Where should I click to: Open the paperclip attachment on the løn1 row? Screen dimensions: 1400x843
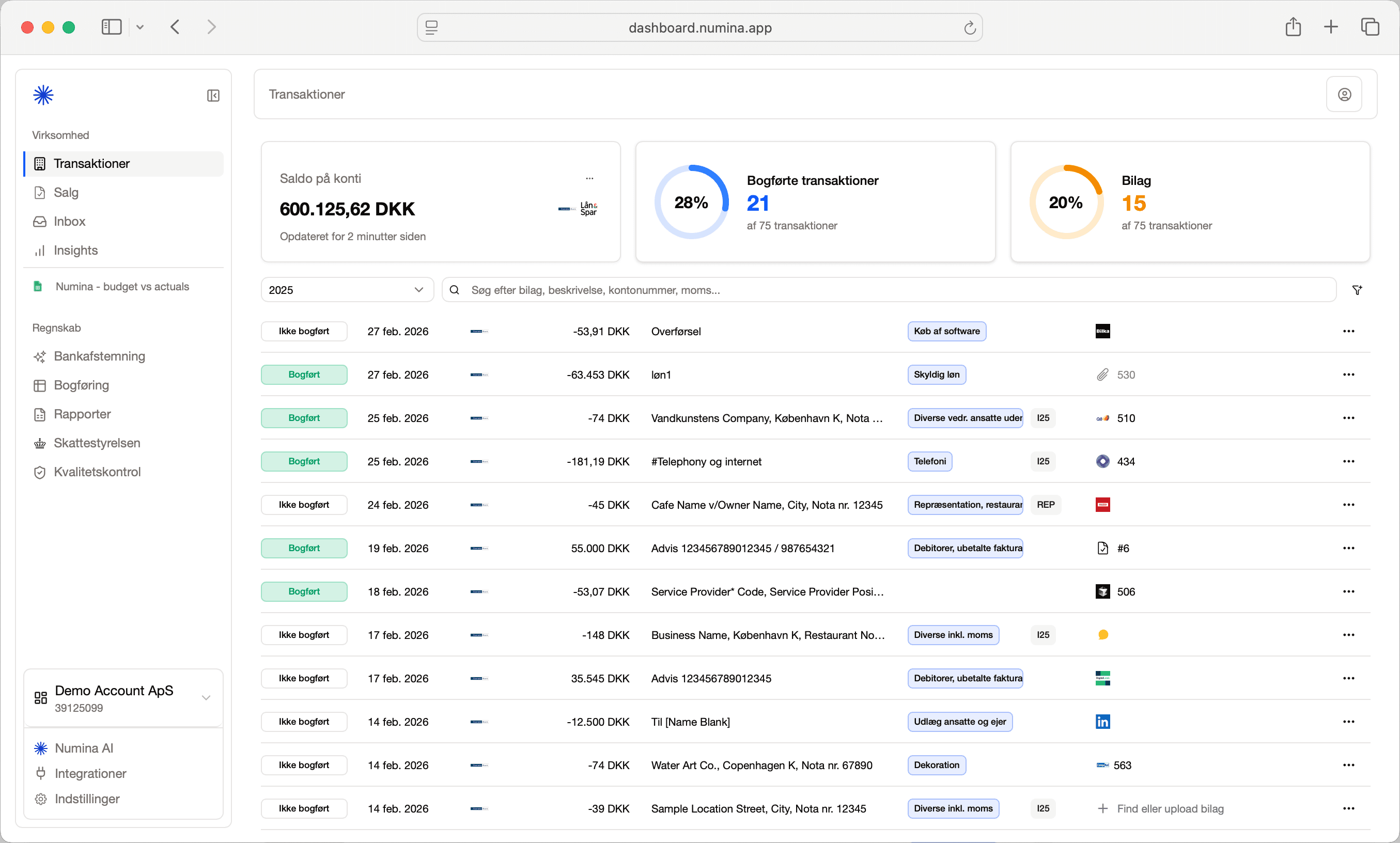(x=1103, y=374)
